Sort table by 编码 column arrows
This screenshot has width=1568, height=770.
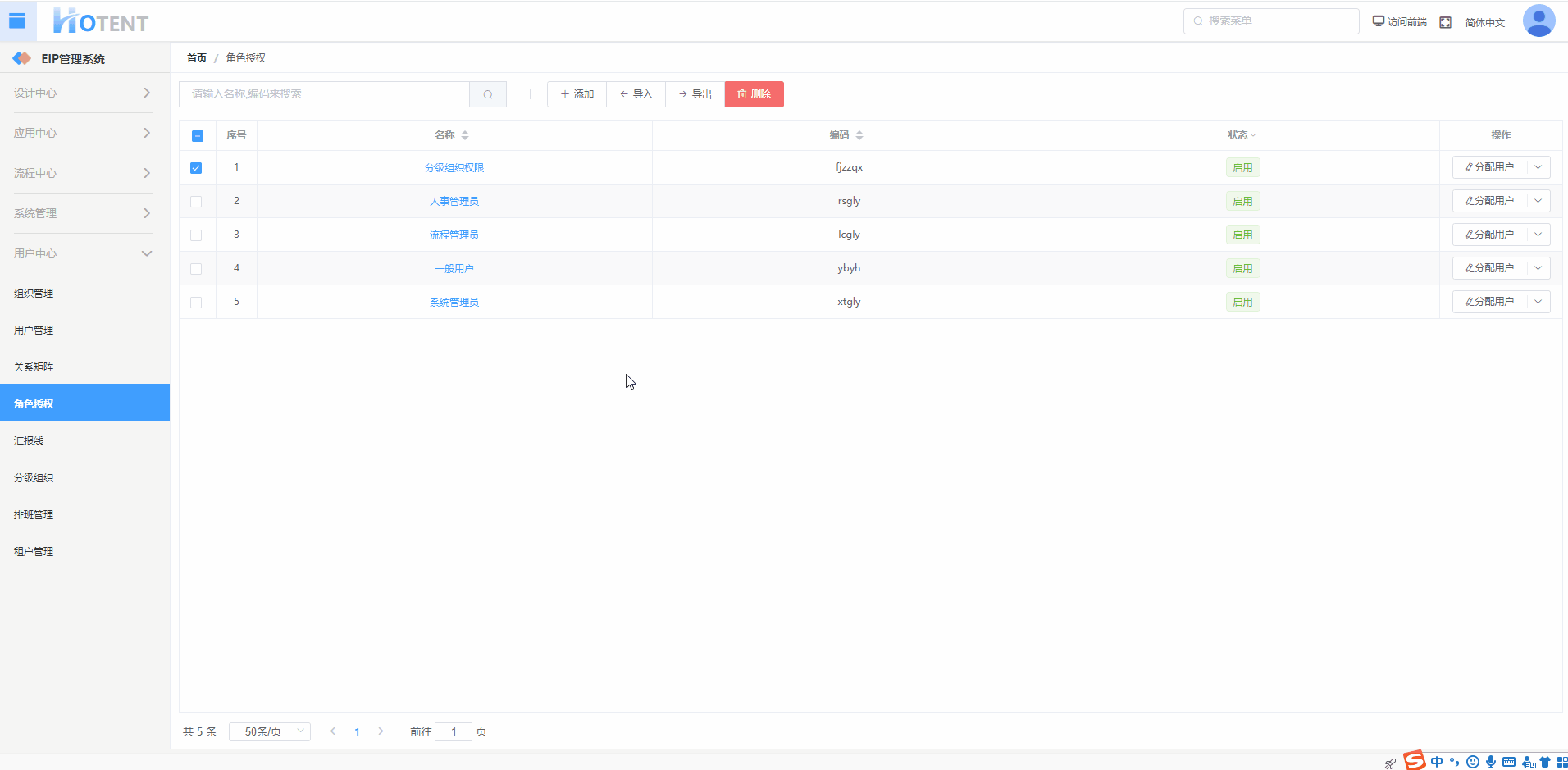(x=859, y=135)
